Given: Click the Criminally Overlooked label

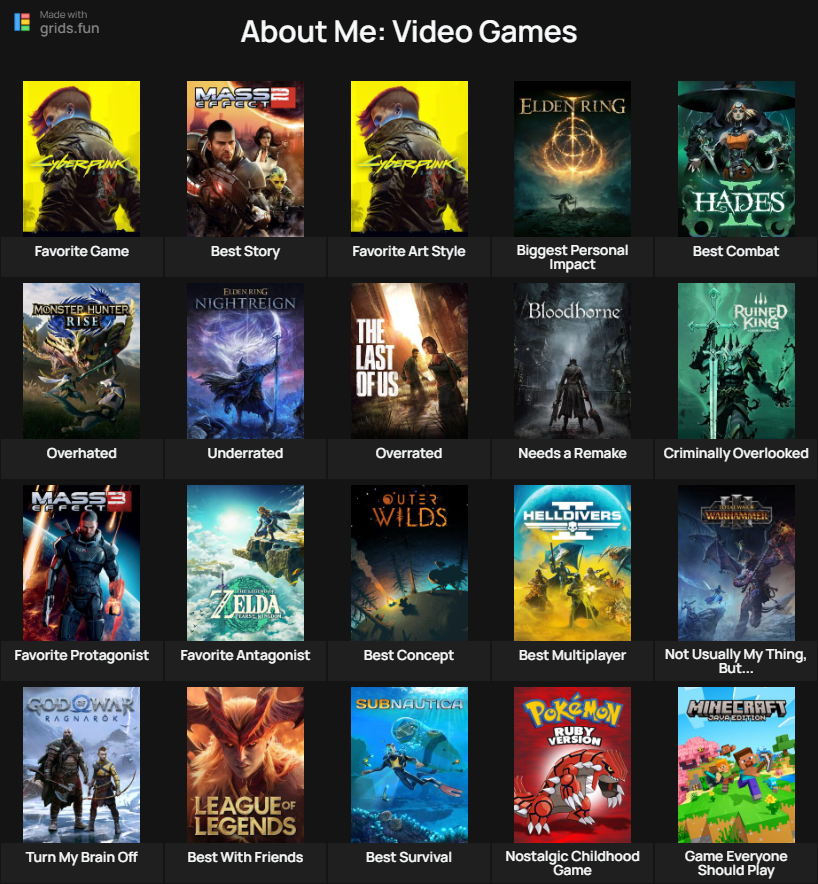Looking at the screenshot, I should [736, 453].
